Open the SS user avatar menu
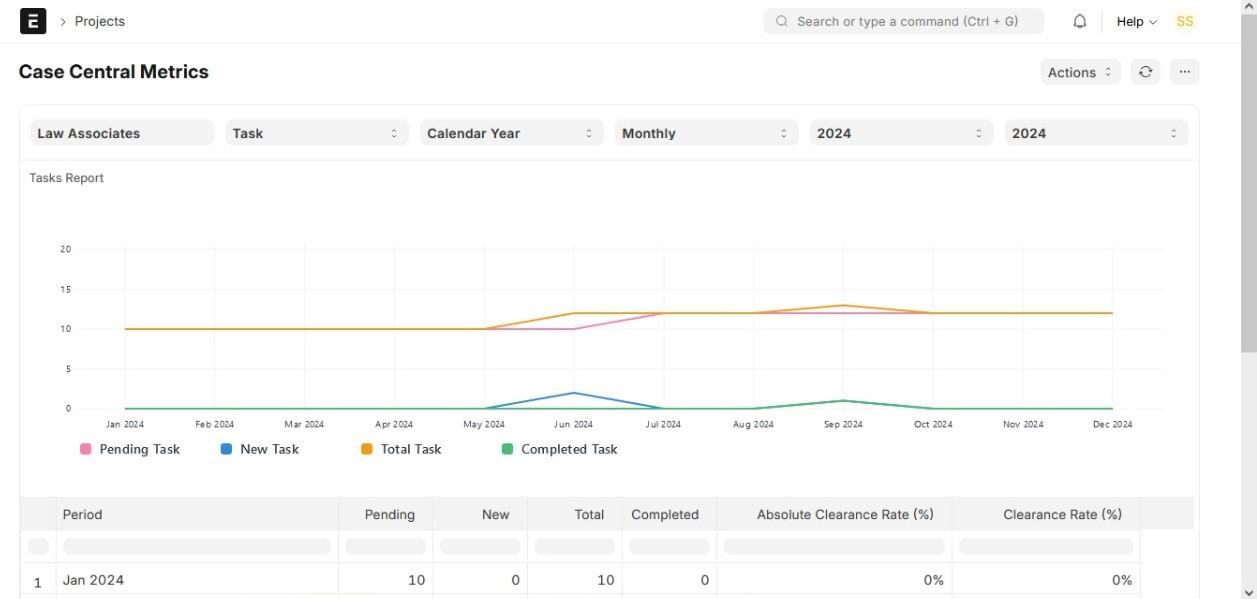1257x599 pixels. (1185, 21)
